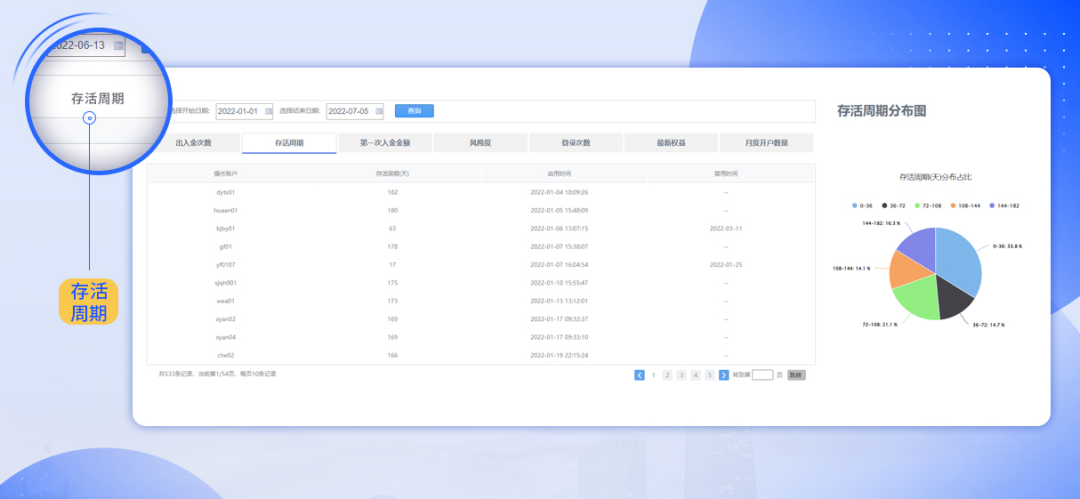This screenshot has height=499, width=1080.
Task: Switch to the 风险度 tab
Action: tap(480, 143)
